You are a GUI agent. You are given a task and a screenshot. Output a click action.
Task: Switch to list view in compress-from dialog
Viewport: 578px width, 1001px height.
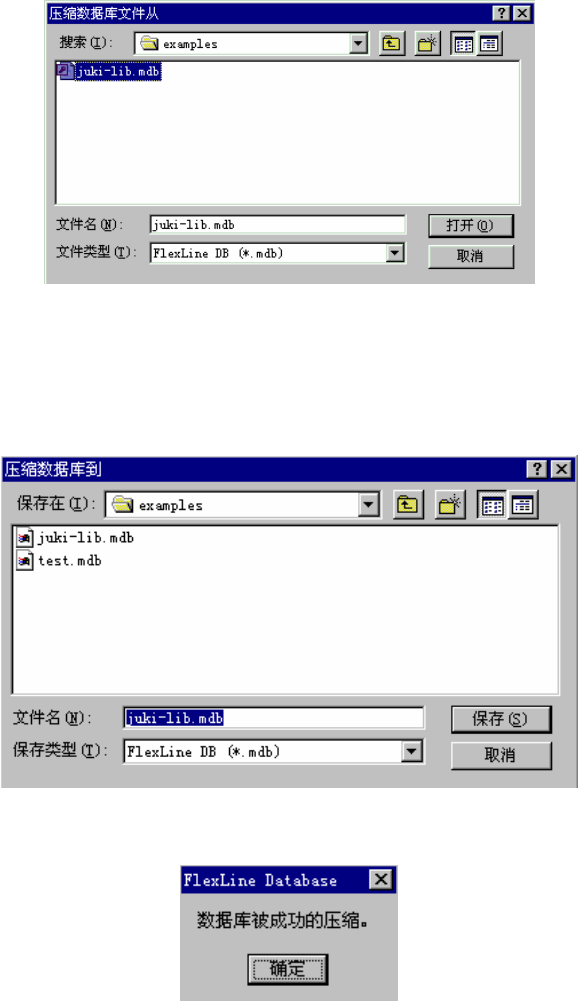coord(463,43)
